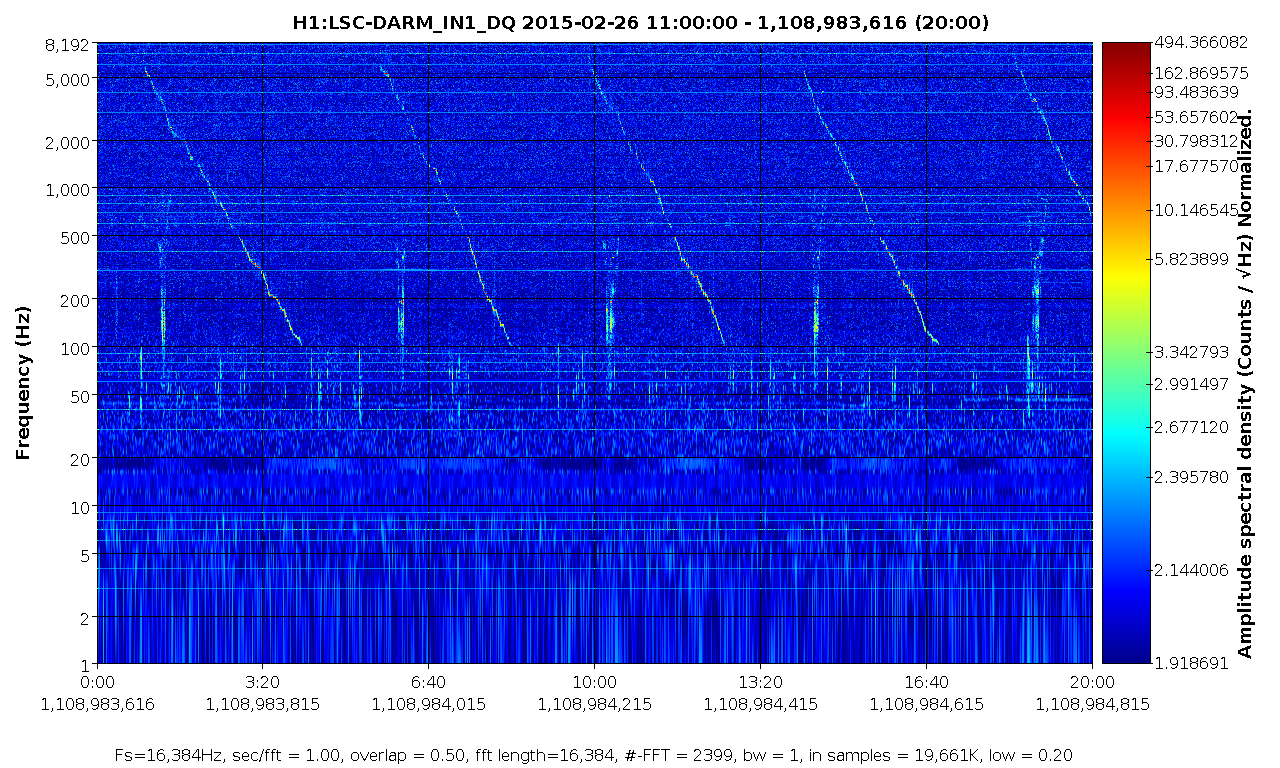Screen dimensions: 1280x768
Task: Click the 200 frequency tick label
Action: click(76, 300)
